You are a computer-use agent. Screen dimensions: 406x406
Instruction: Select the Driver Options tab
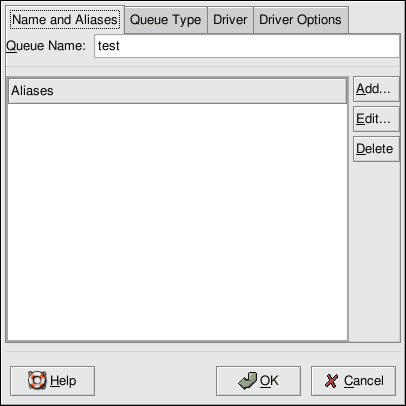coord(301,20)
